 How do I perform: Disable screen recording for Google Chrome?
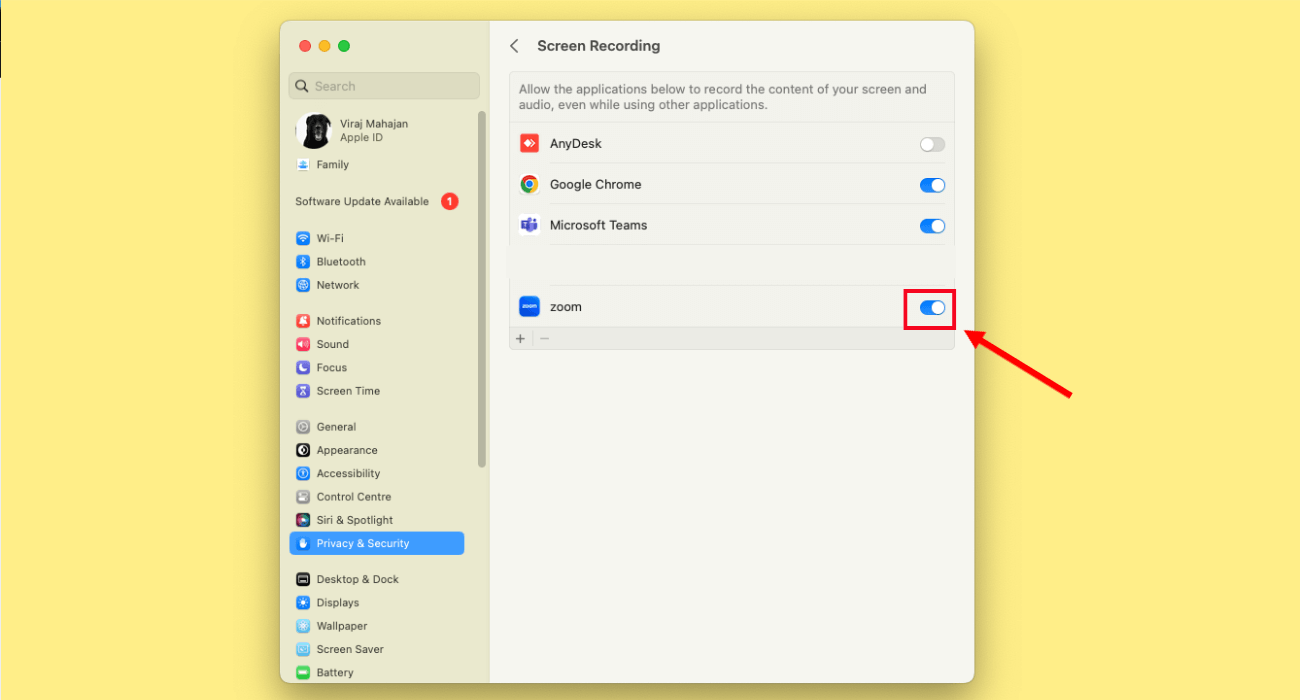point(932,185)
